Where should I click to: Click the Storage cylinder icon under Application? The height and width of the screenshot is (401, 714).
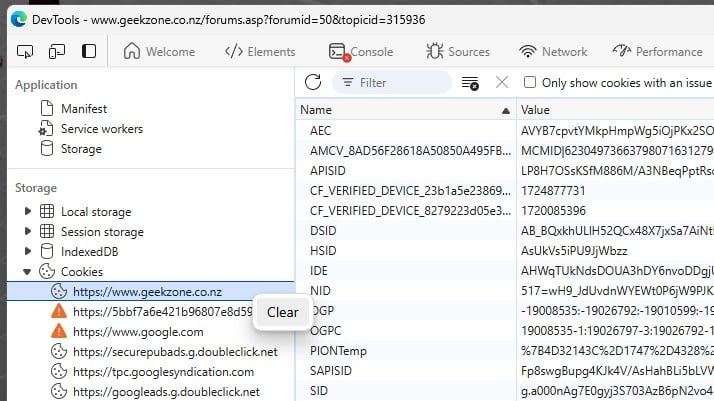pos(47,148)
